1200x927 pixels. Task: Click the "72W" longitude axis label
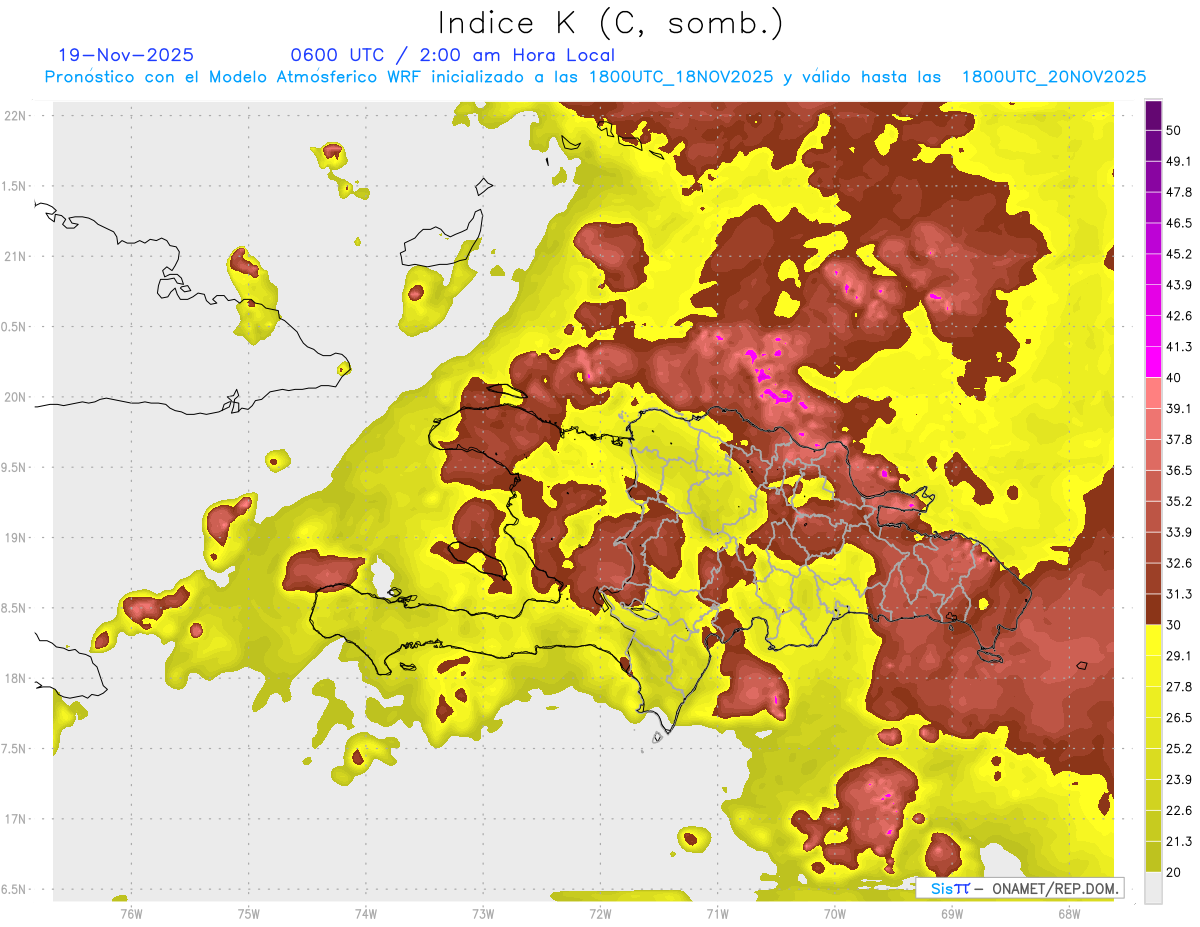600,914
